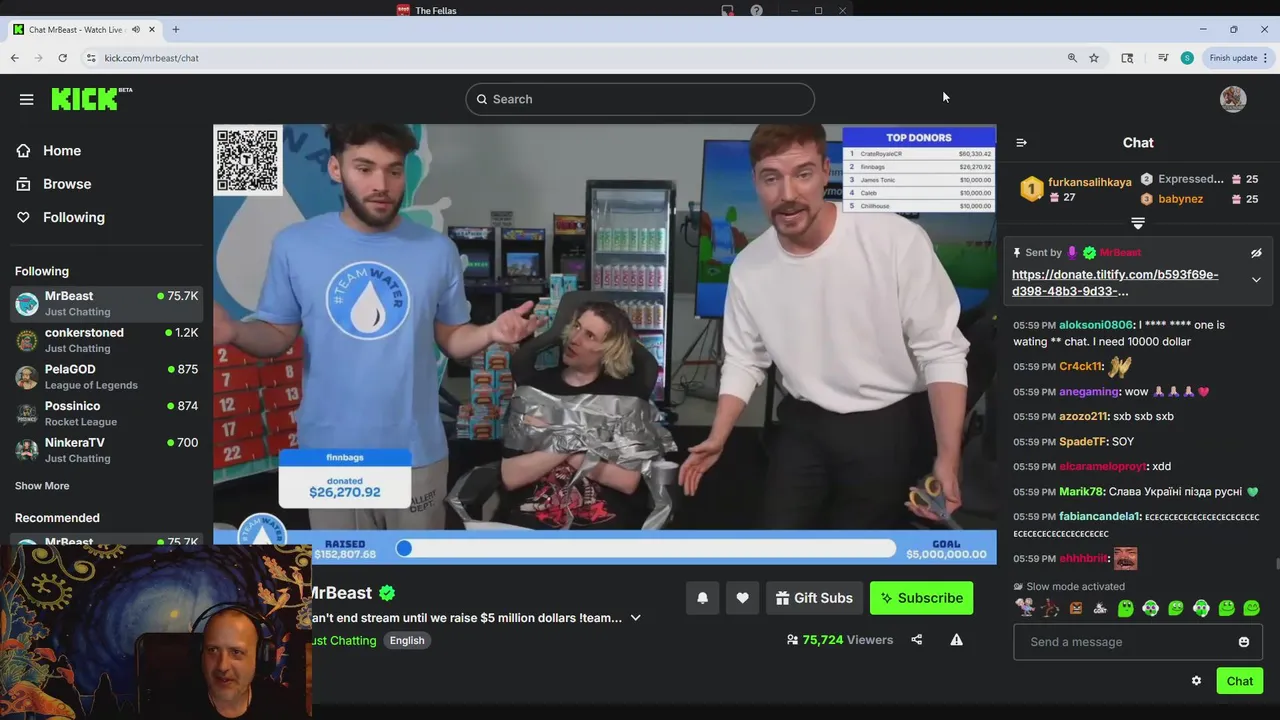Expand the stream title dropdown arrow

click(635, 618)
